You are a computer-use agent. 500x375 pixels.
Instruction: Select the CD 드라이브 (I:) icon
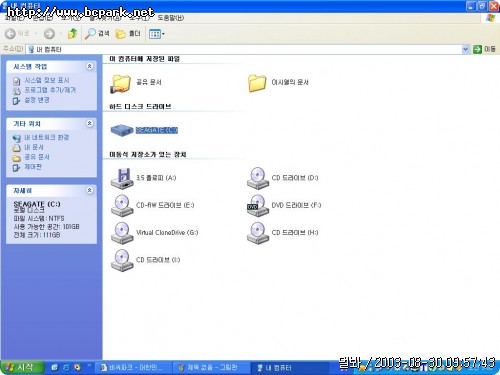(x=122, y=260)
